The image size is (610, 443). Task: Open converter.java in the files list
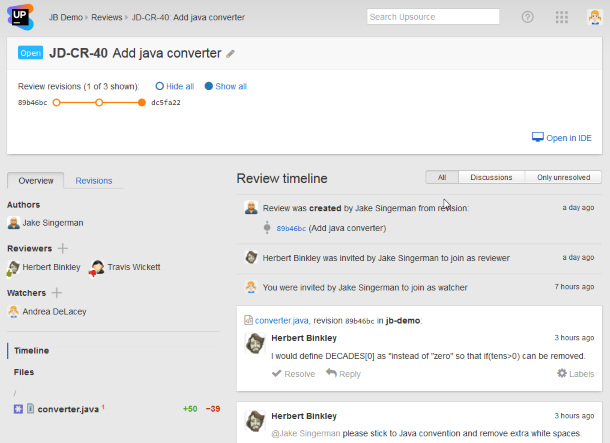pyautogui.click(x=68, y=409)
